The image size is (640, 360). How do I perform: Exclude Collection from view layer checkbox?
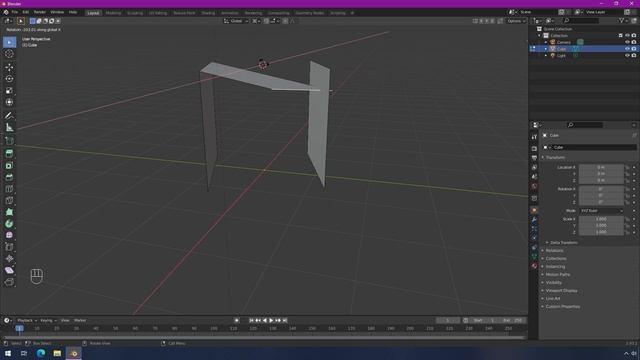point(620,36)
